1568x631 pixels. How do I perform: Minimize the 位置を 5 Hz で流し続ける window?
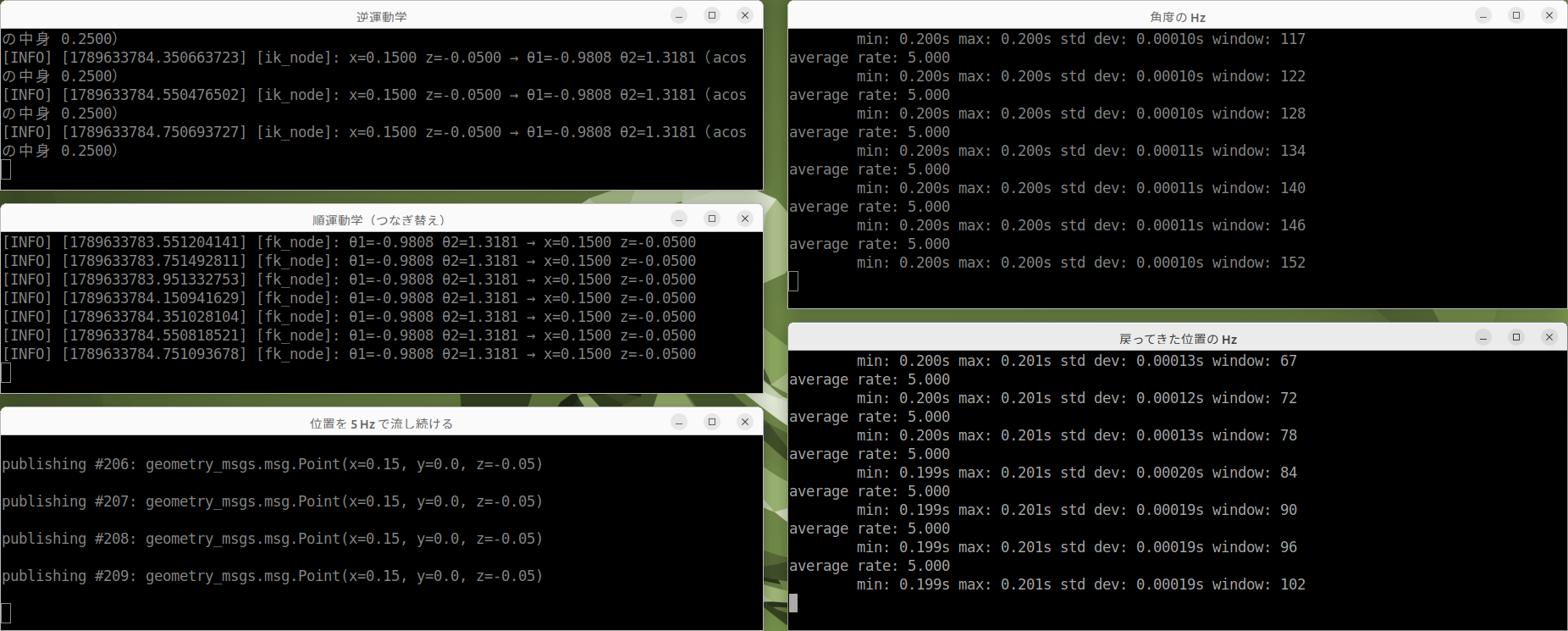click(x=679, y=422)
